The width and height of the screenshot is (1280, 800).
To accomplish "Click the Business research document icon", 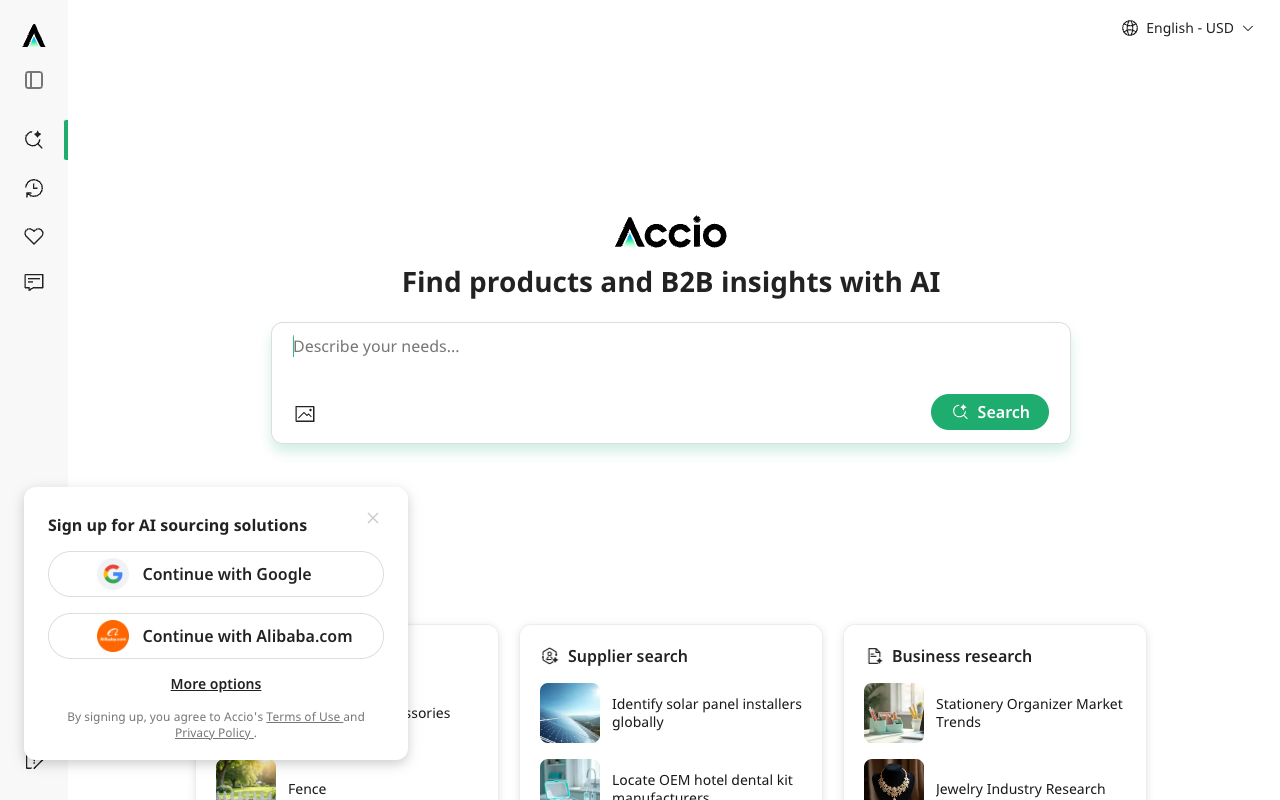I will (874, 656).
